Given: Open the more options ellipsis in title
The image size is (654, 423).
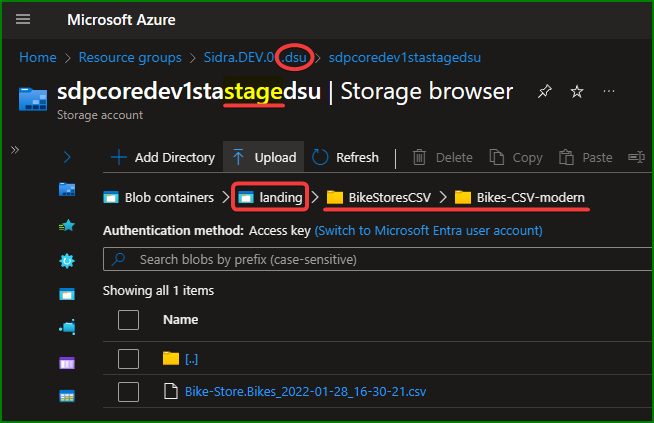Looking at the screenshot, I should point(610,92).
